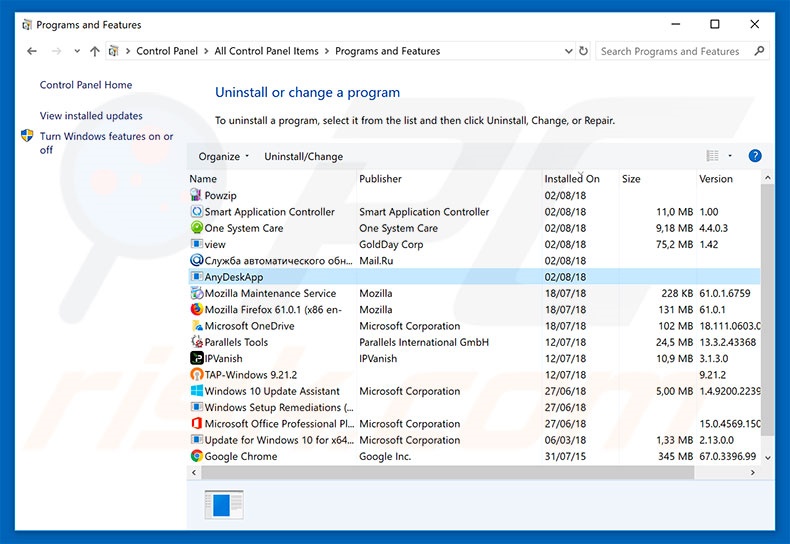
Task: Select GoldDay Corp publisher cell
Action: [x=391, y=244]
